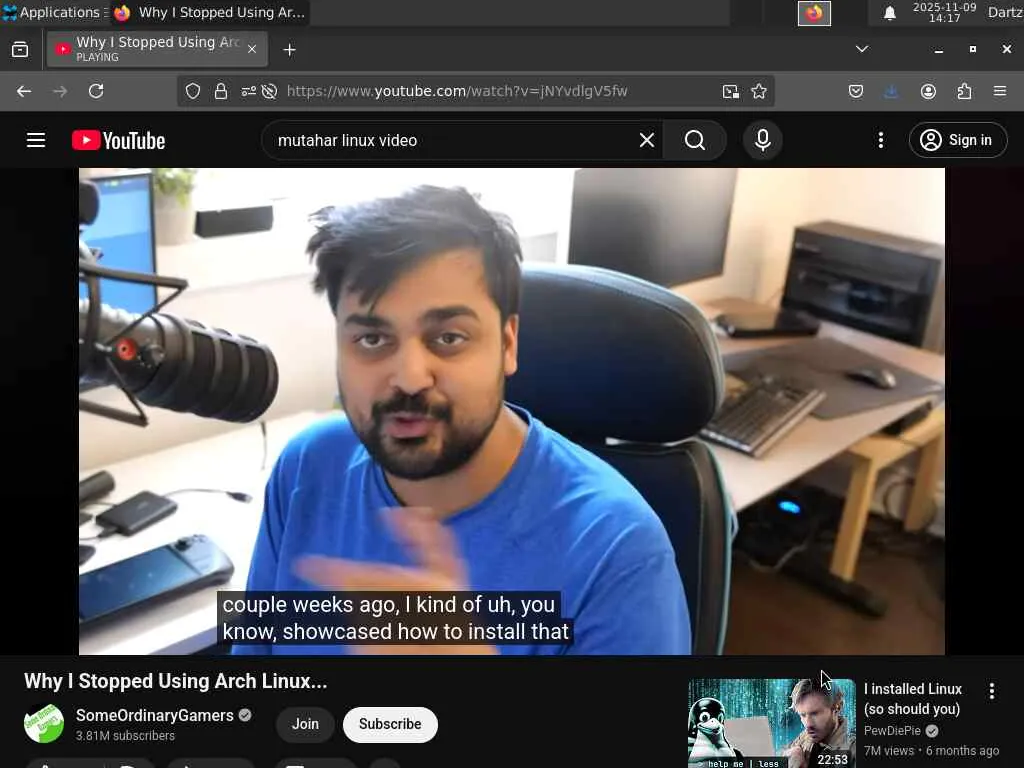Pause the video by clicking the player
1024x768 pixels.
click(511, 411)
